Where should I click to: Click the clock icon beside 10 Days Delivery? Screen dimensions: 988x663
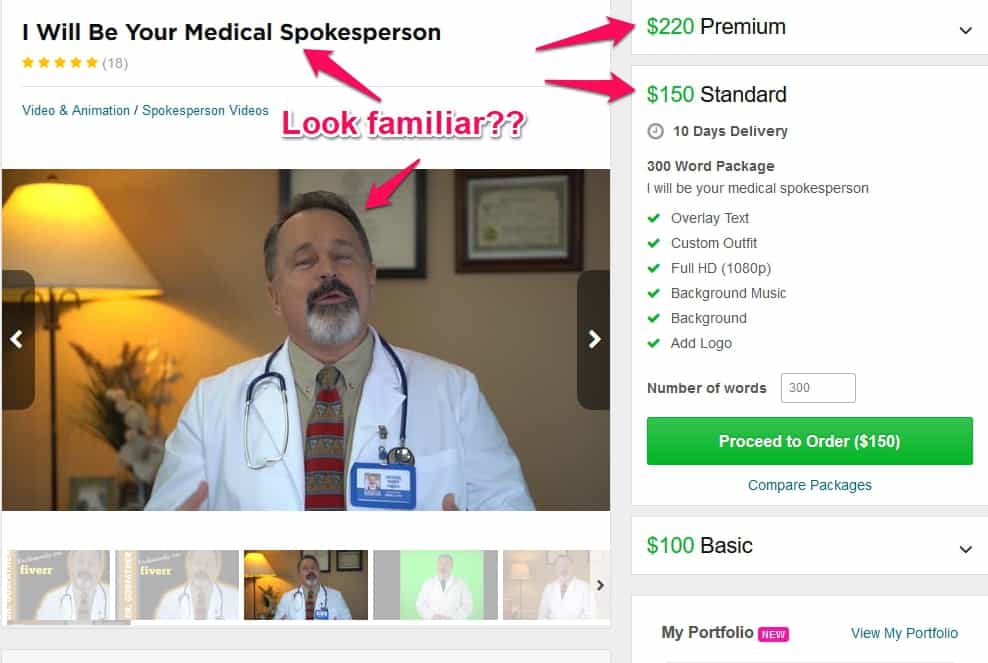pos(655,131)
